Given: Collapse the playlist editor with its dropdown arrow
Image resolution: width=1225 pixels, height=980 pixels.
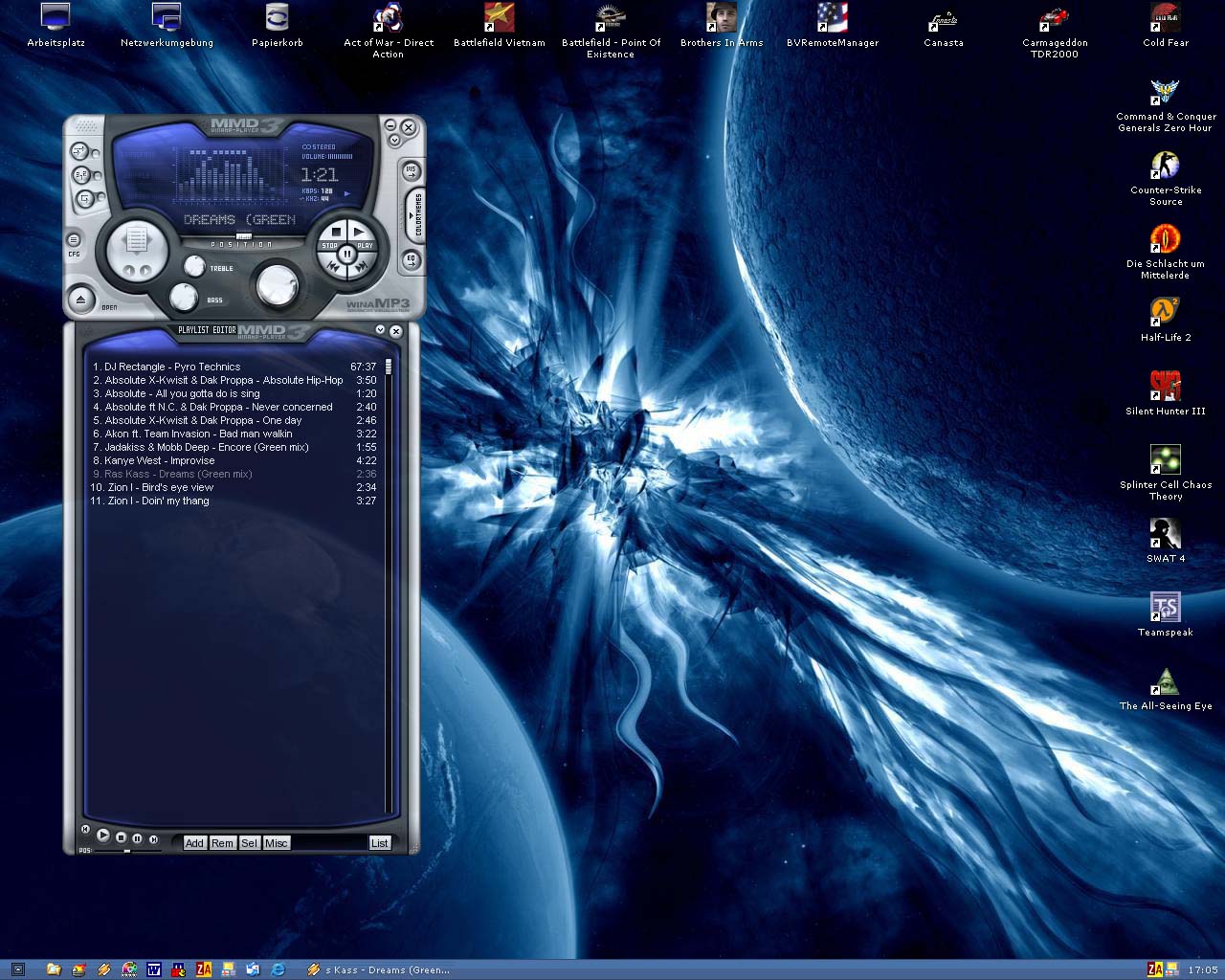Looking at the screenshot, I should pyautogui.click(x=380, y=329).
